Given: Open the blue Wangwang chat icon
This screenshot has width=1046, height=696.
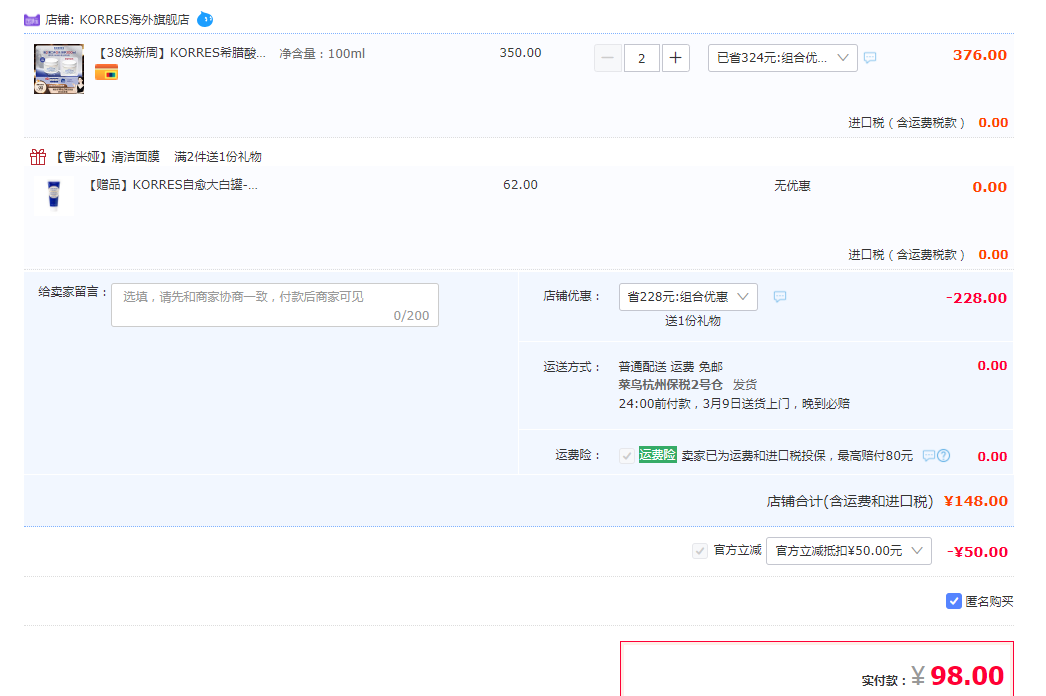Looking at the screenshot, I should coord(205,19).
